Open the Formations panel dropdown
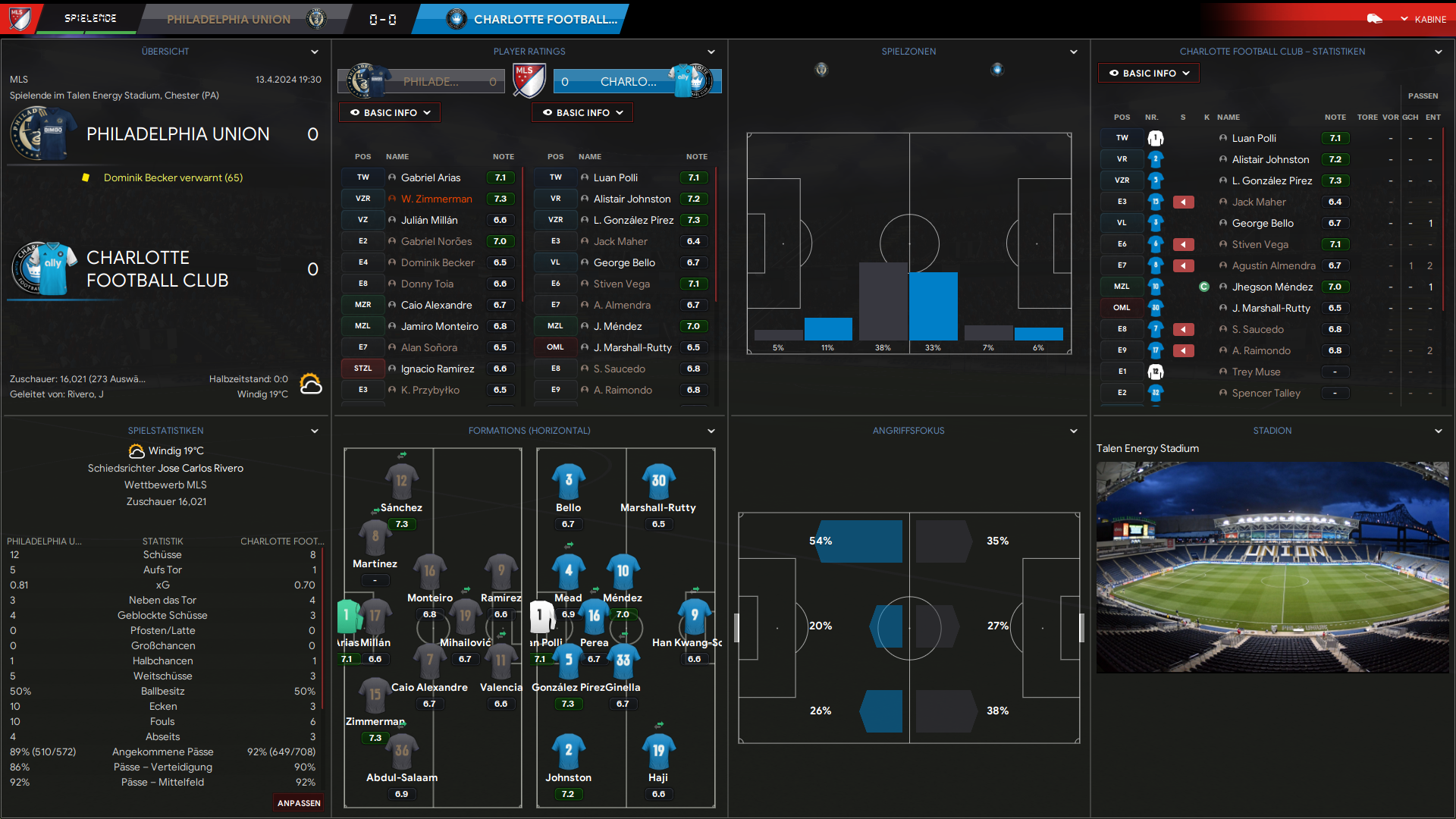 pyautogui.click(x=711, y=431)
